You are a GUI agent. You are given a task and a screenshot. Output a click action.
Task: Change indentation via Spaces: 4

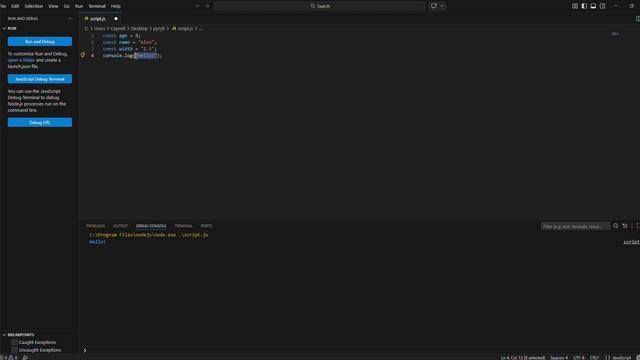pos(559,358)
